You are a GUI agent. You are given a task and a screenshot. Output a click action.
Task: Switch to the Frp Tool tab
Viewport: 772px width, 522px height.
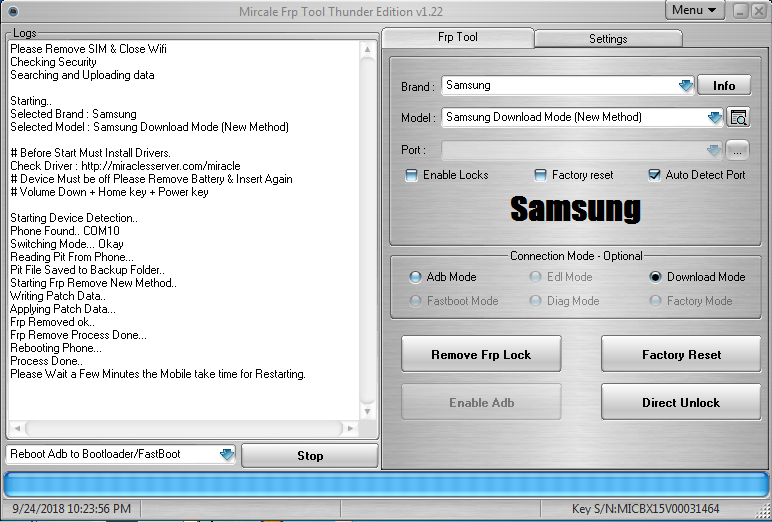(457, 37)
